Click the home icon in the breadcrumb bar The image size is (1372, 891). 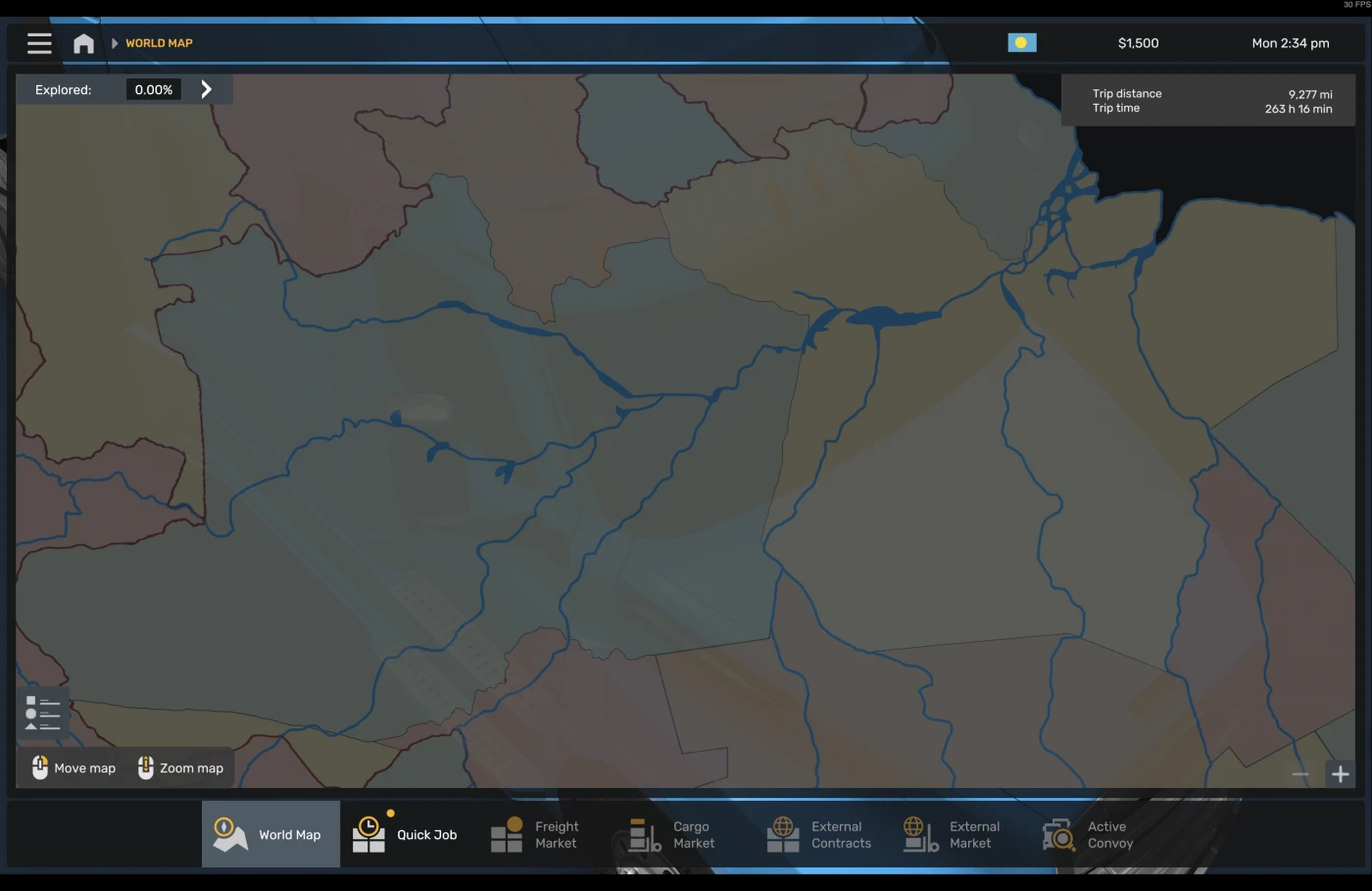(x=83, y=42)
